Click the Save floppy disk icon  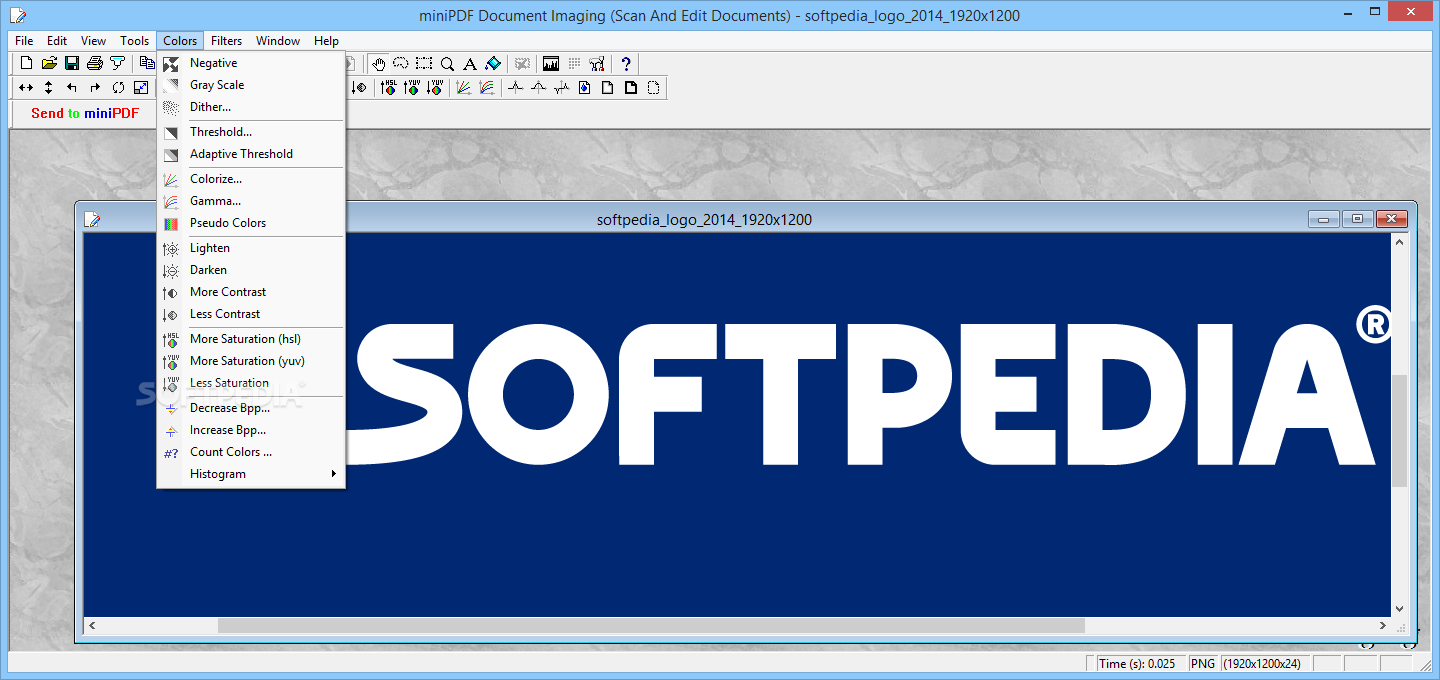point(72,63)
